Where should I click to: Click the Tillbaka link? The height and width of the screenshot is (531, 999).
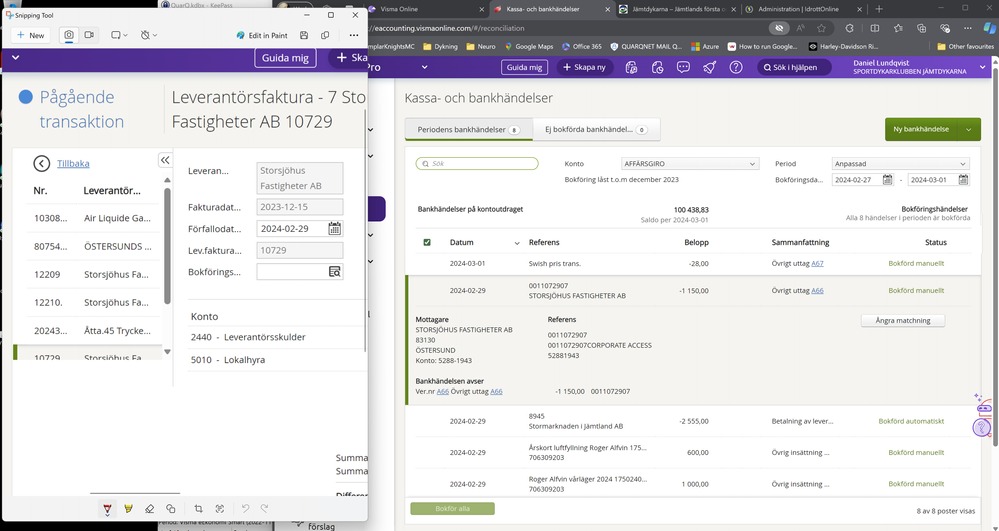tap(73, 163)
